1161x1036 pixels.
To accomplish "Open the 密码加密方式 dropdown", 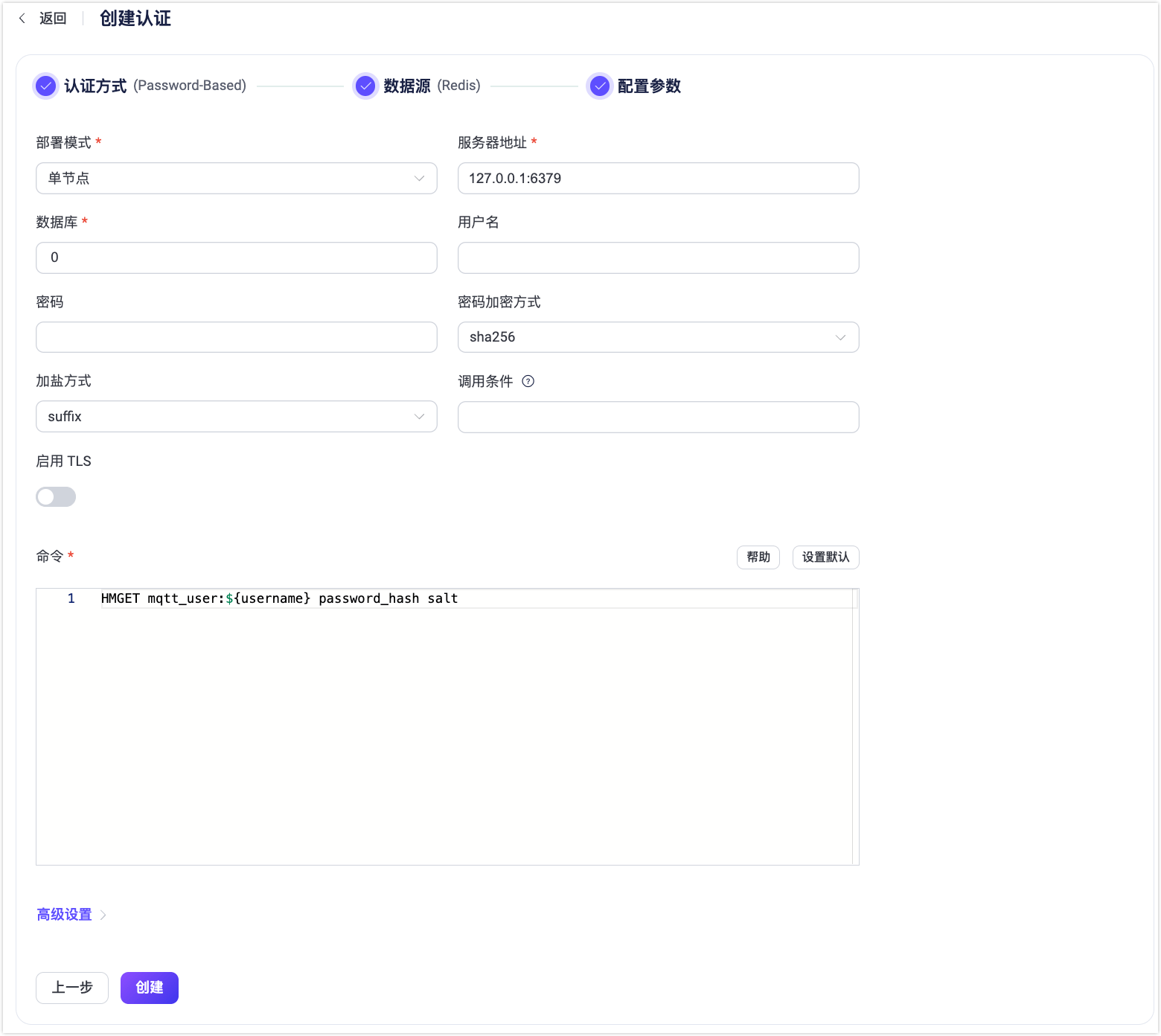I will [658, 337].
